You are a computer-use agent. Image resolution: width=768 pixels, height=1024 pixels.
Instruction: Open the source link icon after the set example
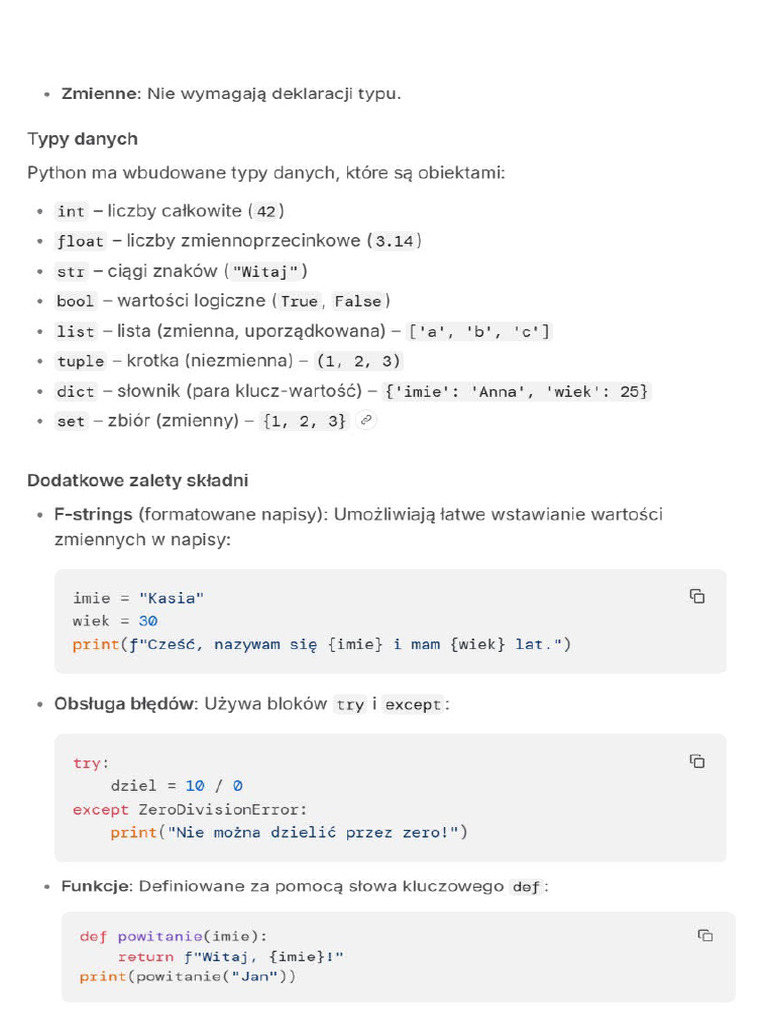pyautogui.click(x=366, y=420)
